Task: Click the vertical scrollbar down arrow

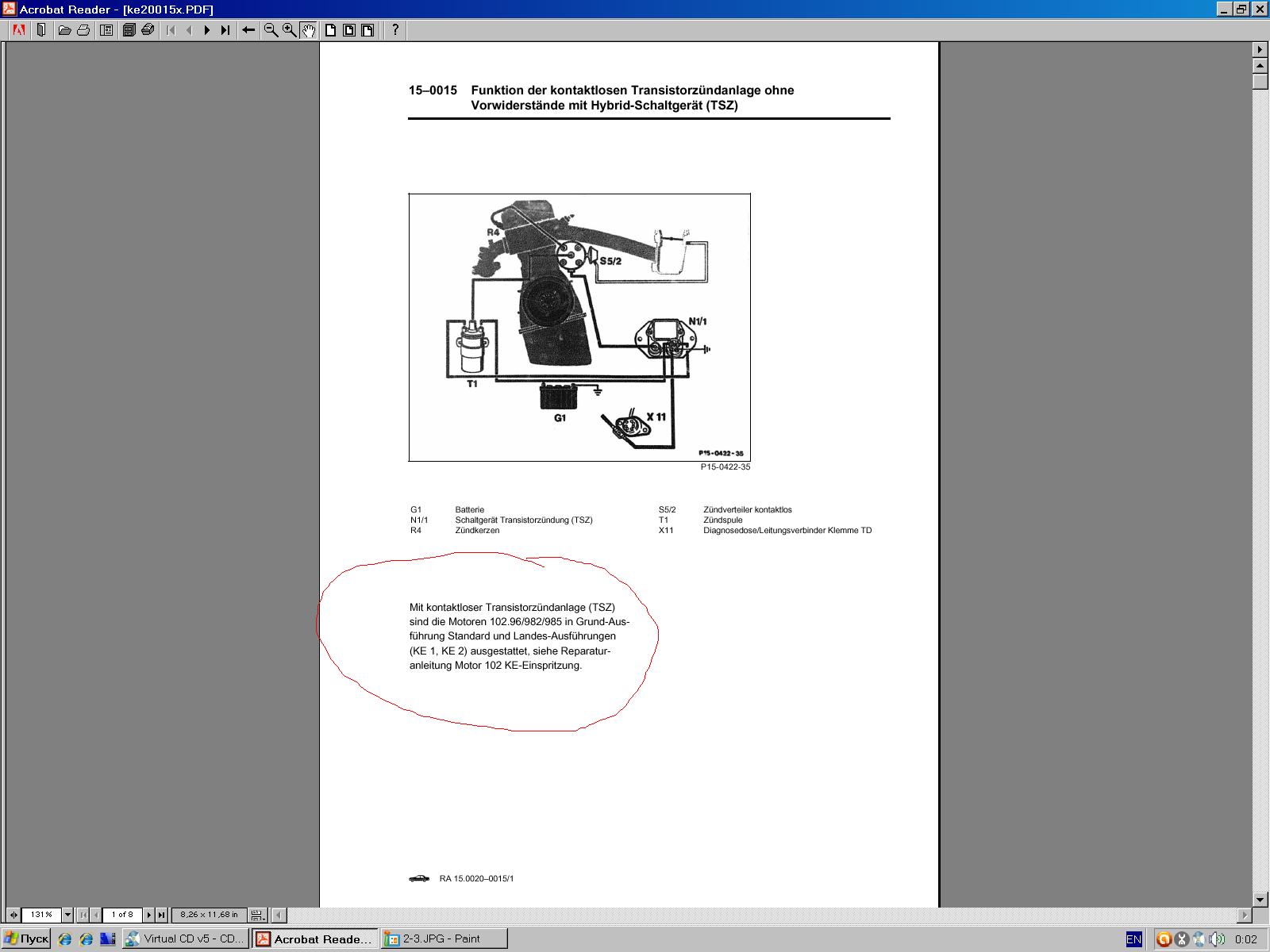Action: (x=1260, y=899)
